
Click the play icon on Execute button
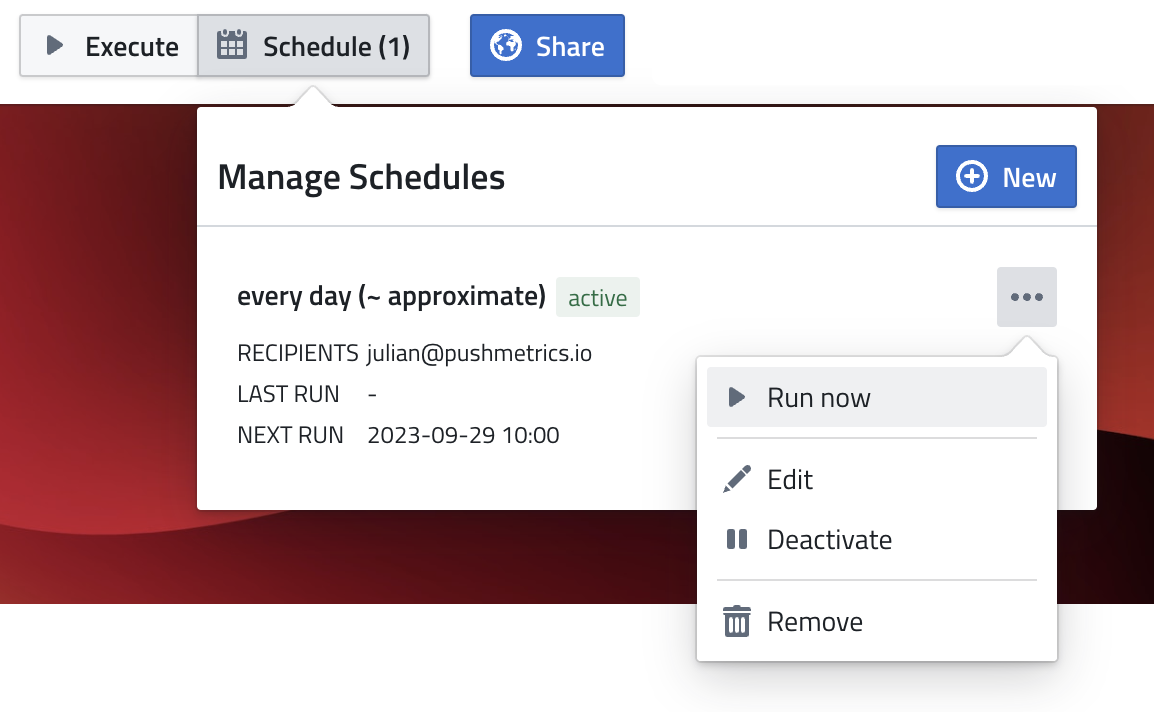55,45
